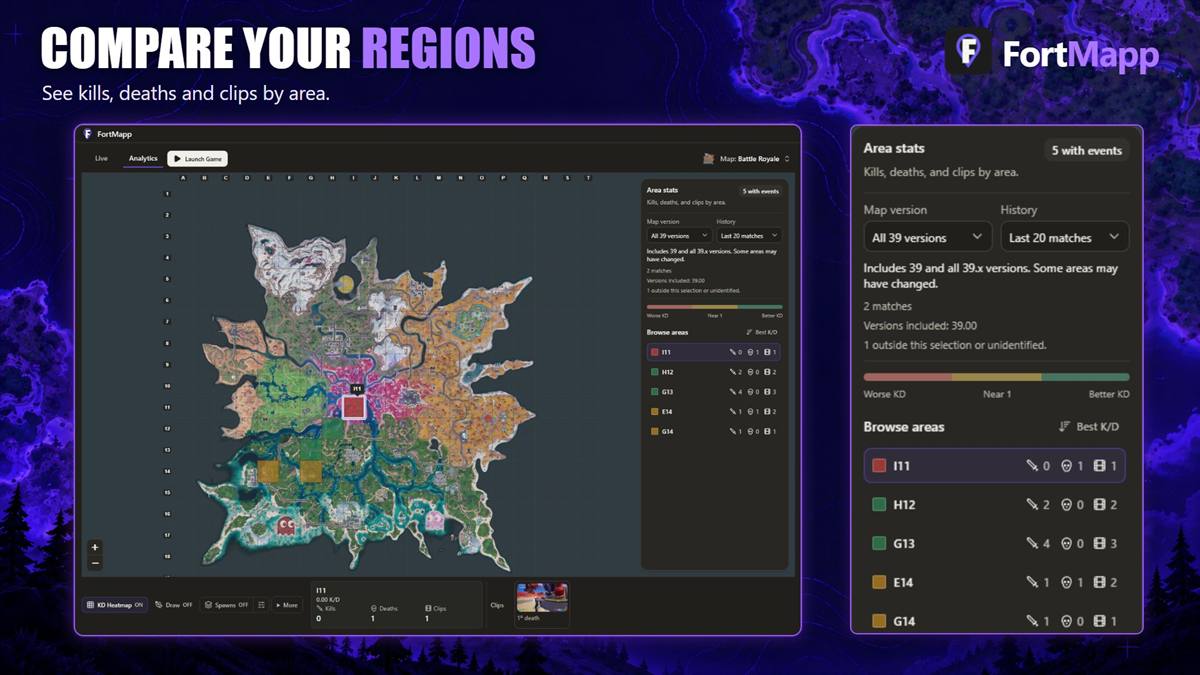Image resolution: width=1200 pixels, height=675 pixels.
Task: Click the pink ghost icon on the map
Action: pyautogui.click(x=435, y=520)
